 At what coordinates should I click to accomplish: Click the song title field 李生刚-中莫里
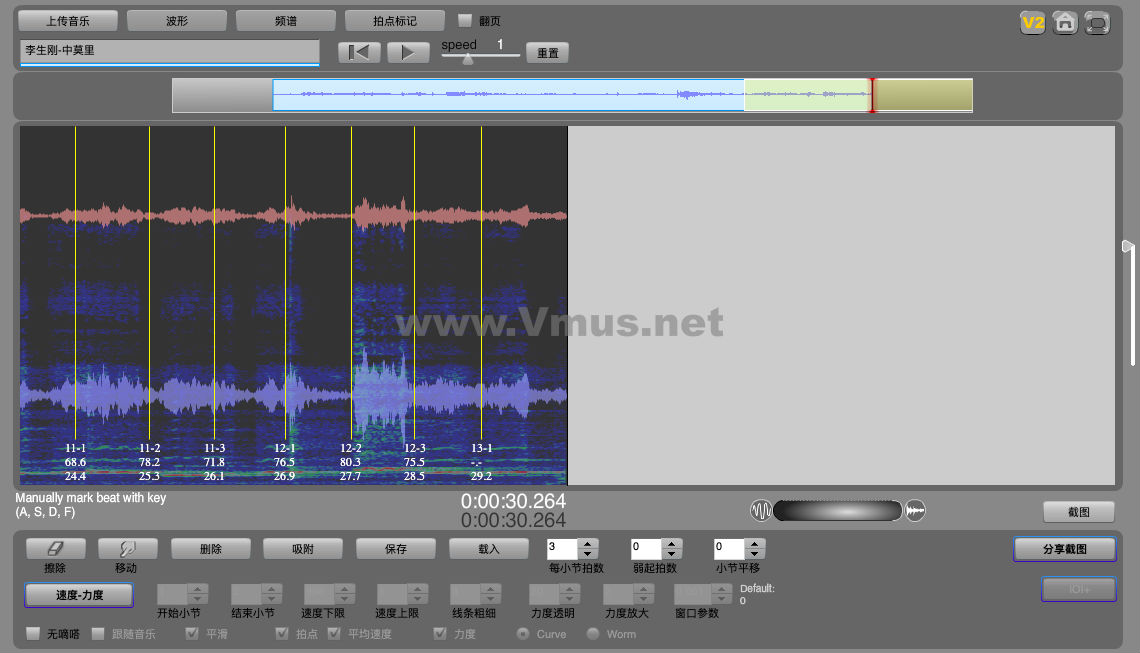(169, 52)
